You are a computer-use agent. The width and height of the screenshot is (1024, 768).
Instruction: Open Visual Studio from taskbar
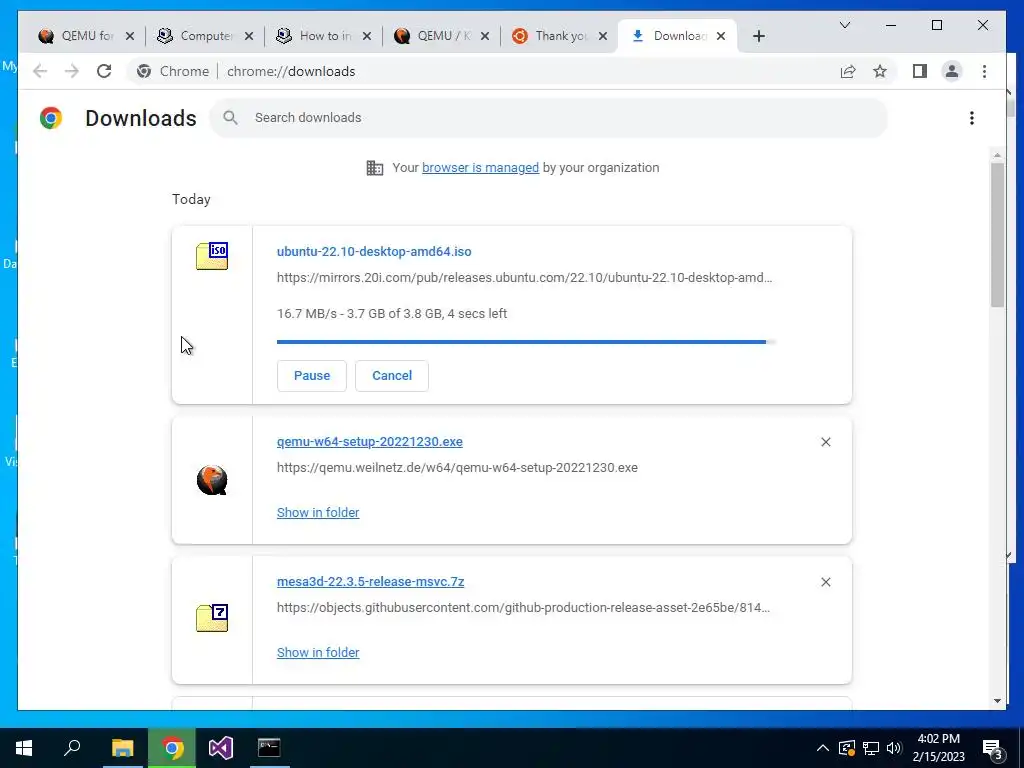(221, 748)
